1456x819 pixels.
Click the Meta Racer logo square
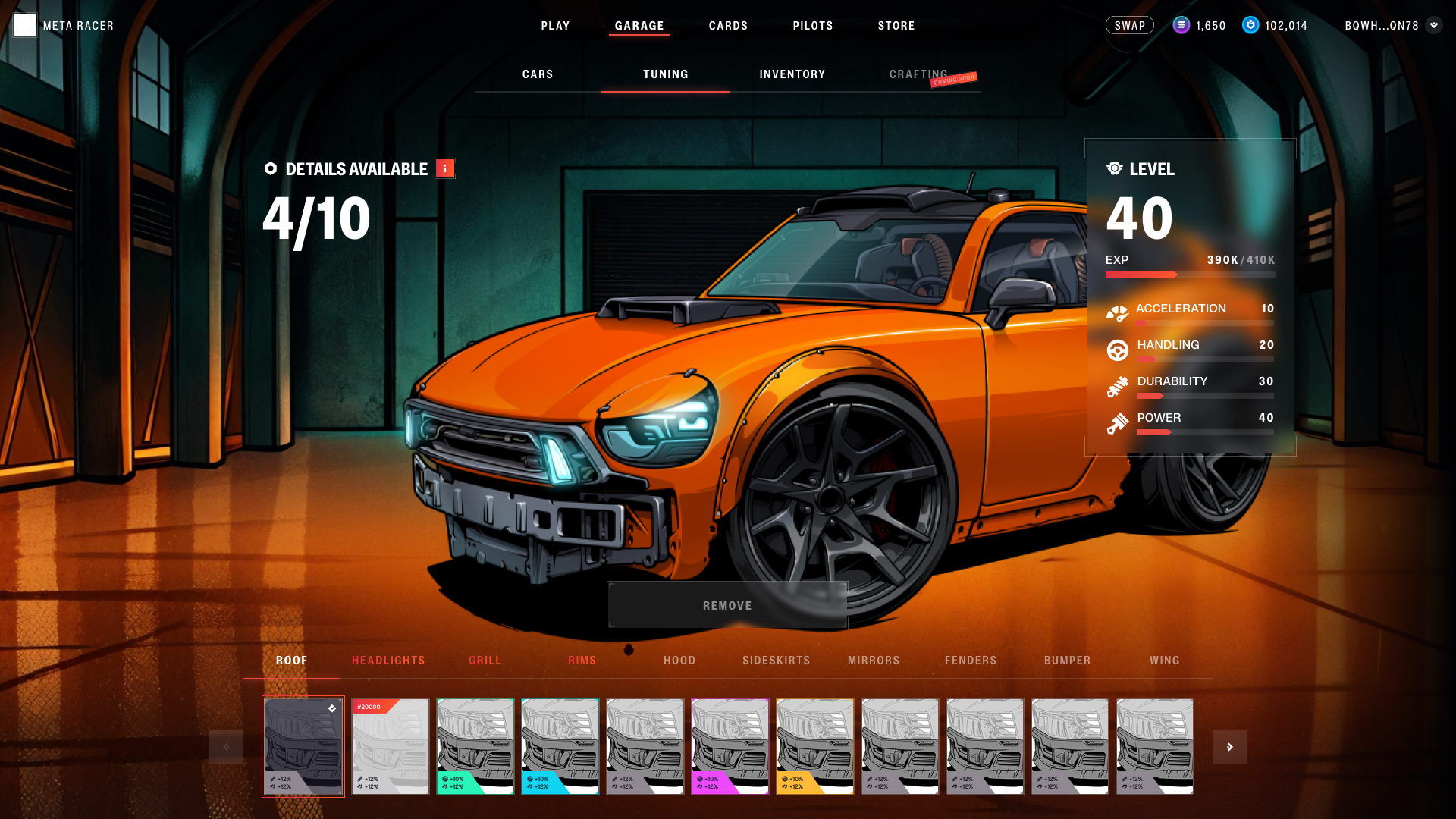click(x=25, y=25)
